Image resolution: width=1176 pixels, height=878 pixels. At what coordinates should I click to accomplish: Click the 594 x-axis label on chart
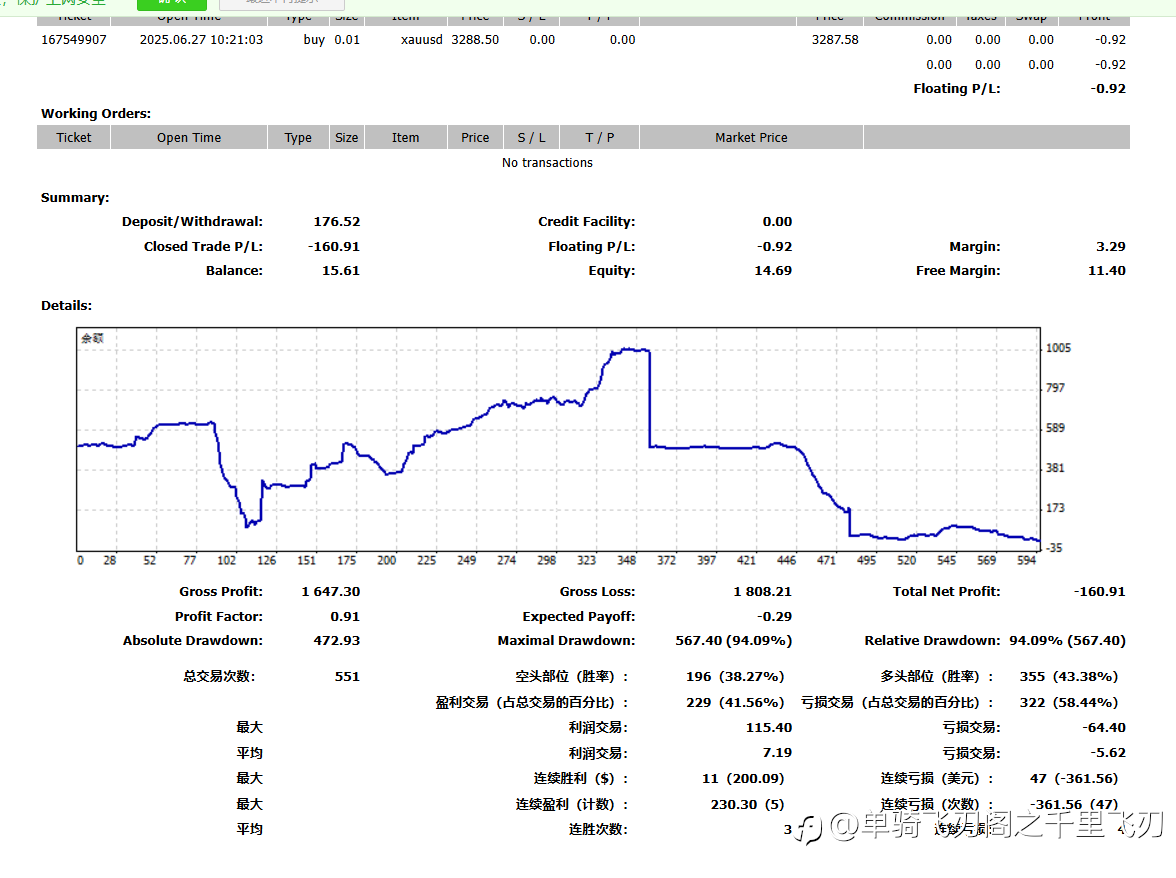point(1026,560)
